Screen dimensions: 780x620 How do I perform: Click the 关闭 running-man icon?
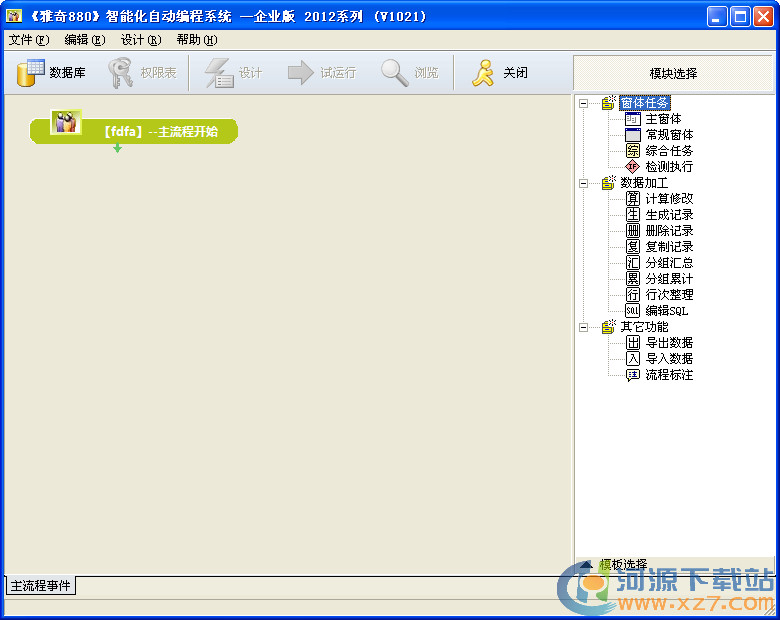coord(483,73)
